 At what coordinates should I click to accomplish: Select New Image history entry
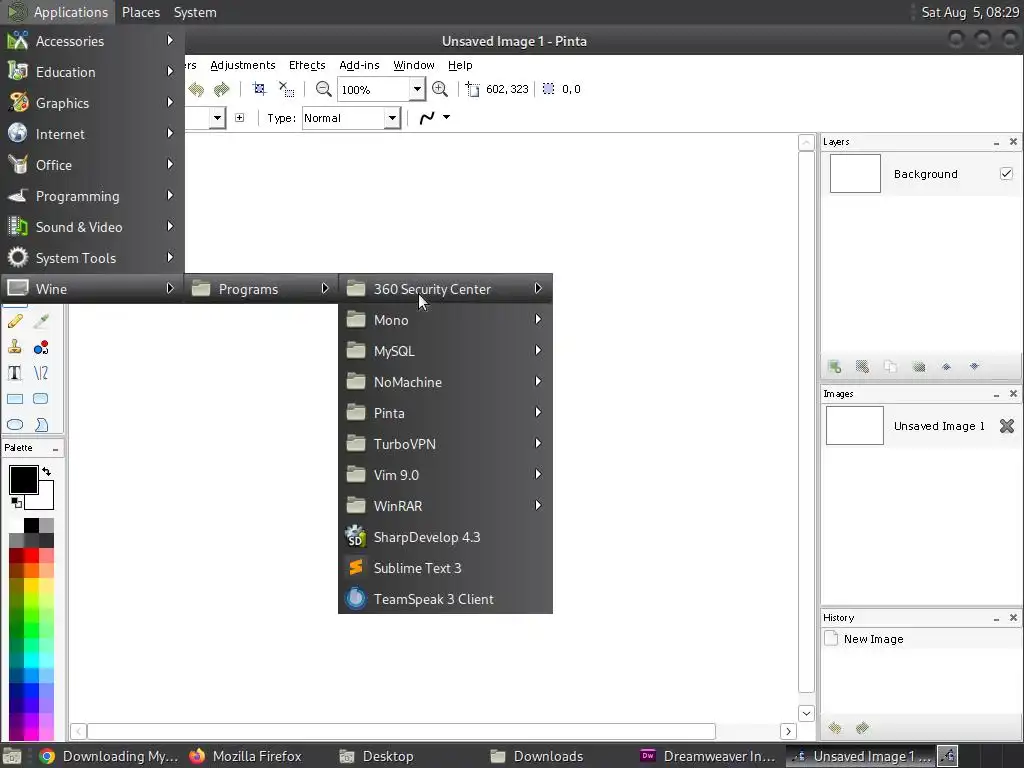[921, 639]
